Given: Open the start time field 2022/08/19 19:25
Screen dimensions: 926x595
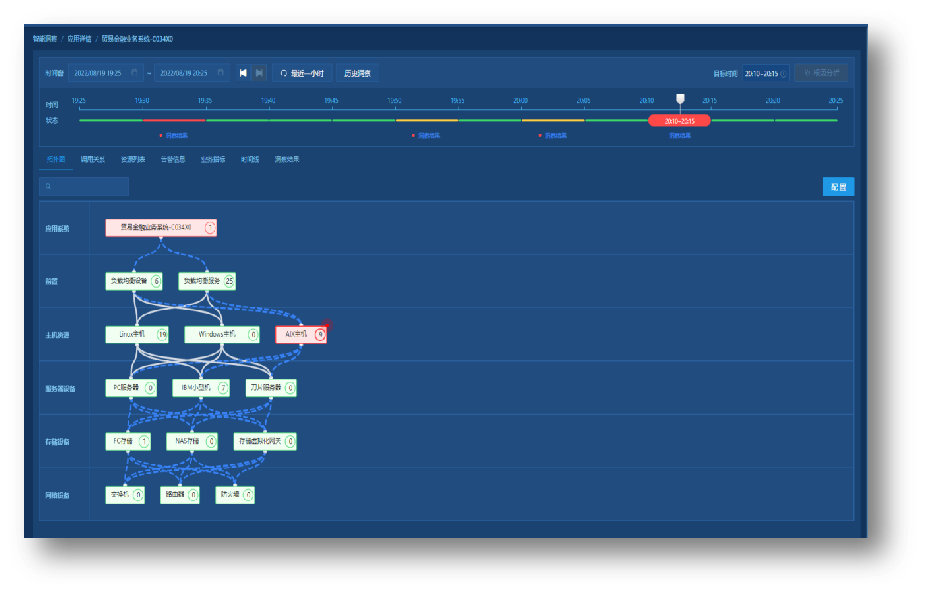Looking at the screenshot, I should 97,73.
